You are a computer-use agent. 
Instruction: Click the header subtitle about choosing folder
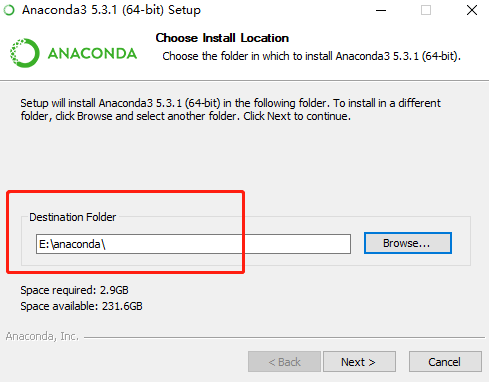pyautogui.click(x=311, y=56)
